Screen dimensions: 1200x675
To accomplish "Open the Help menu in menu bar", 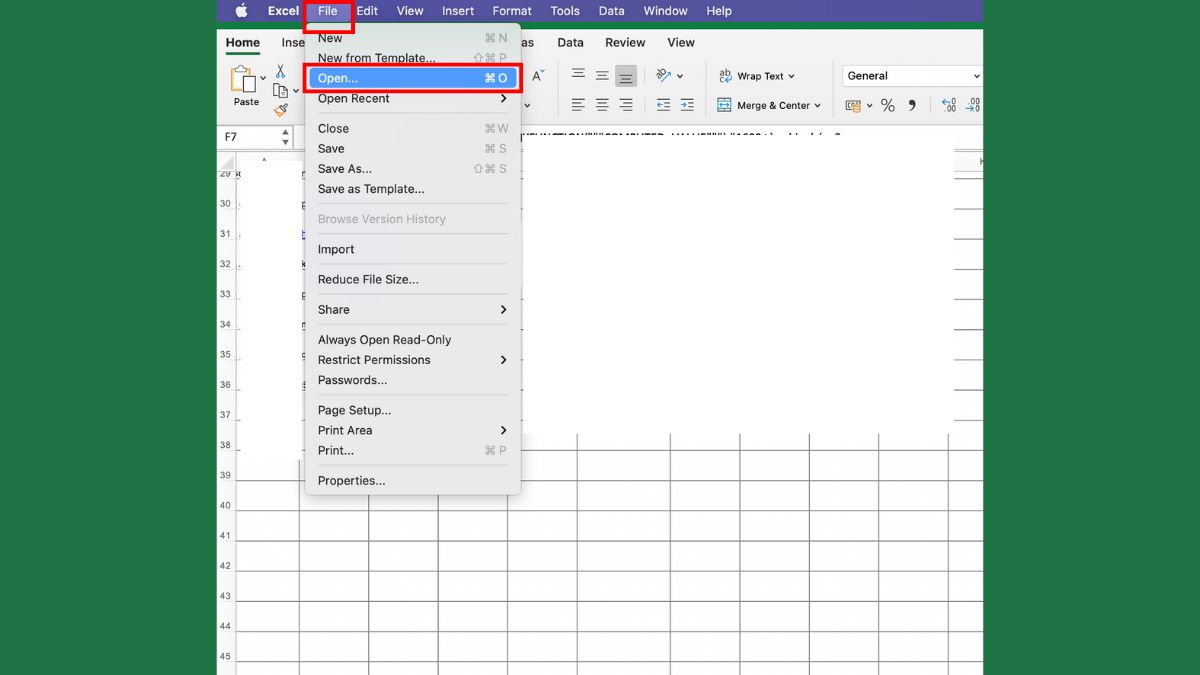I will 719,11.
